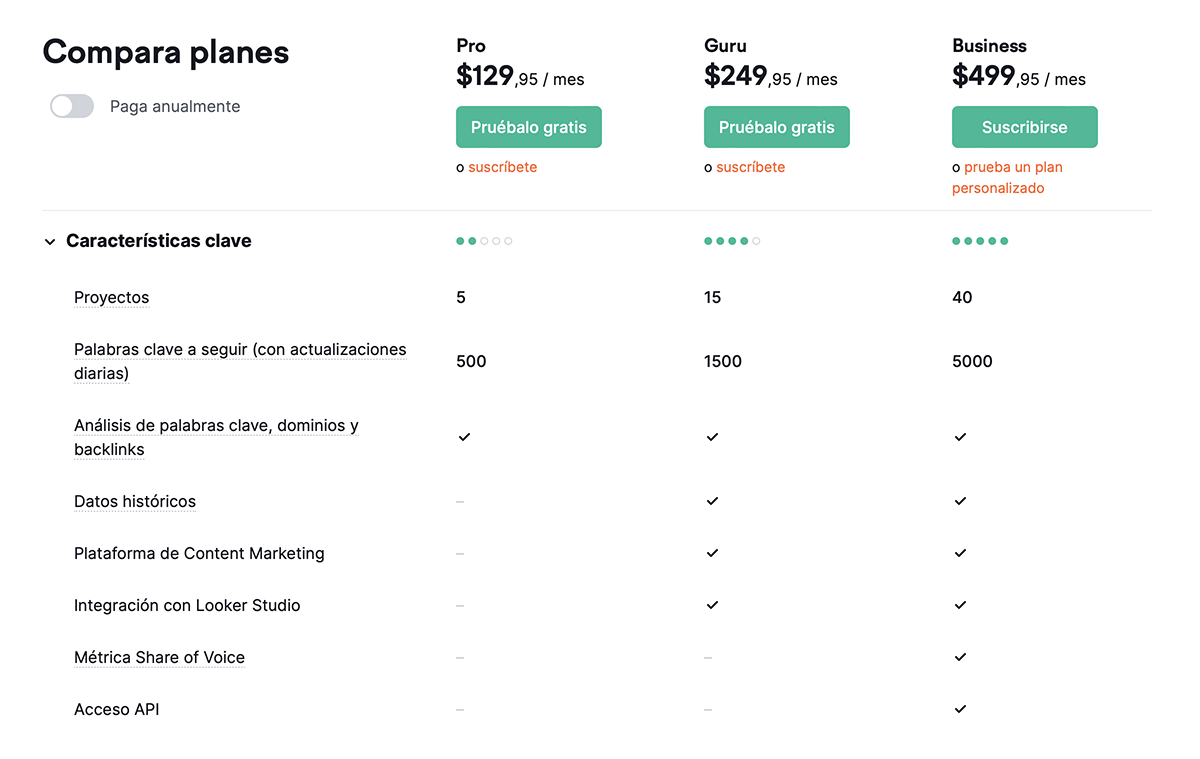Click Business checkmark for Métrica Share of Voice
Screen dimensions: 1200x759
tap(960, 657)
